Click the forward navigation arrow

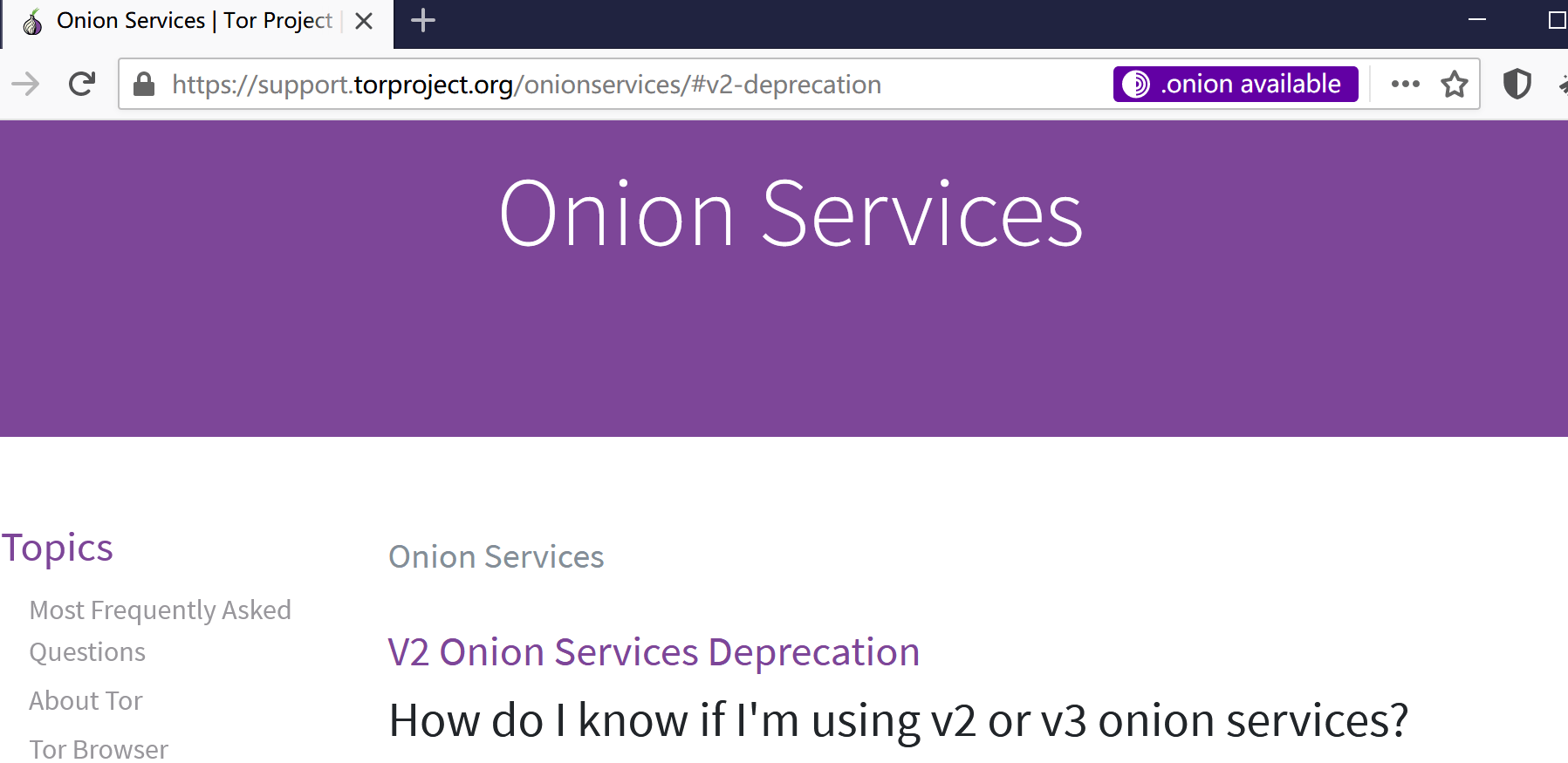coord(26,84)
